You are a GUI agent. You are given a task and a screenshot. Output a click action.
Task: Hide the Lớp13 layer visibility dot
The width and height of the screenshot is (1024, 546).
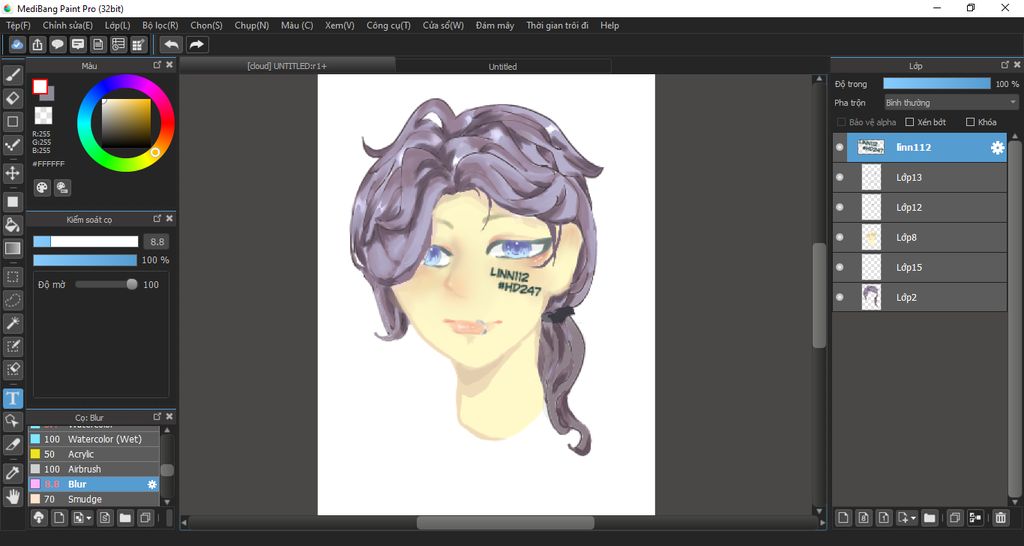click(840, 177)
